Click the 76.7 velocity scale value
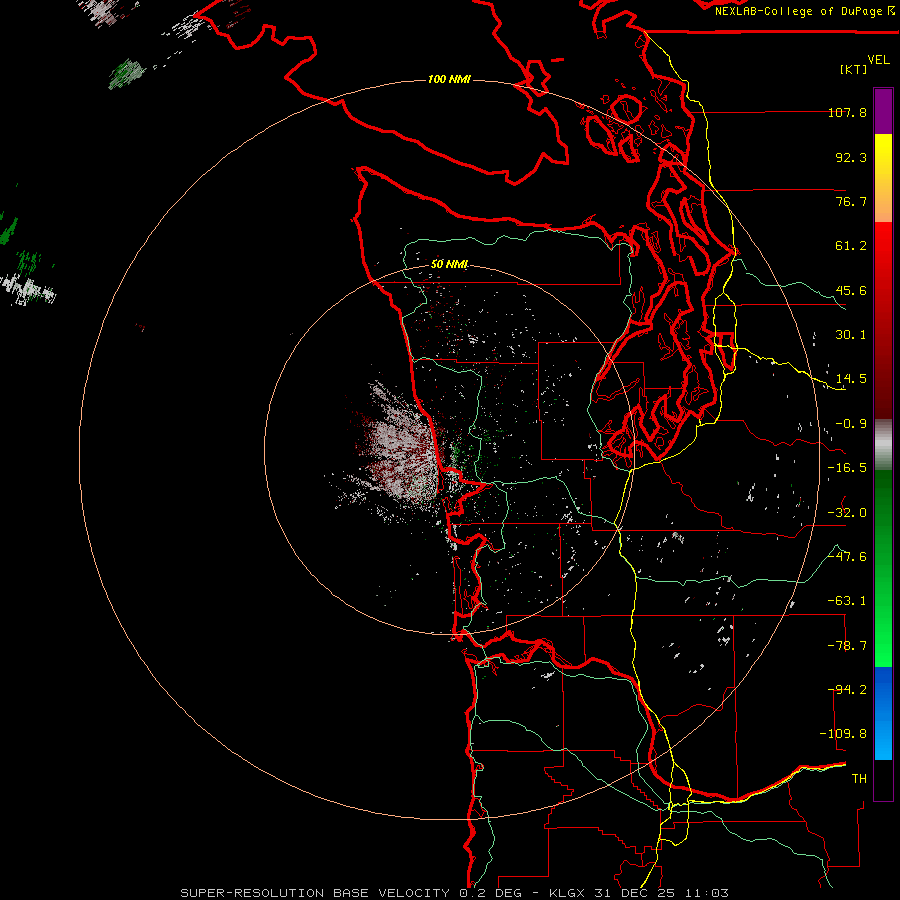900x900 pixels. coord(851,201)
